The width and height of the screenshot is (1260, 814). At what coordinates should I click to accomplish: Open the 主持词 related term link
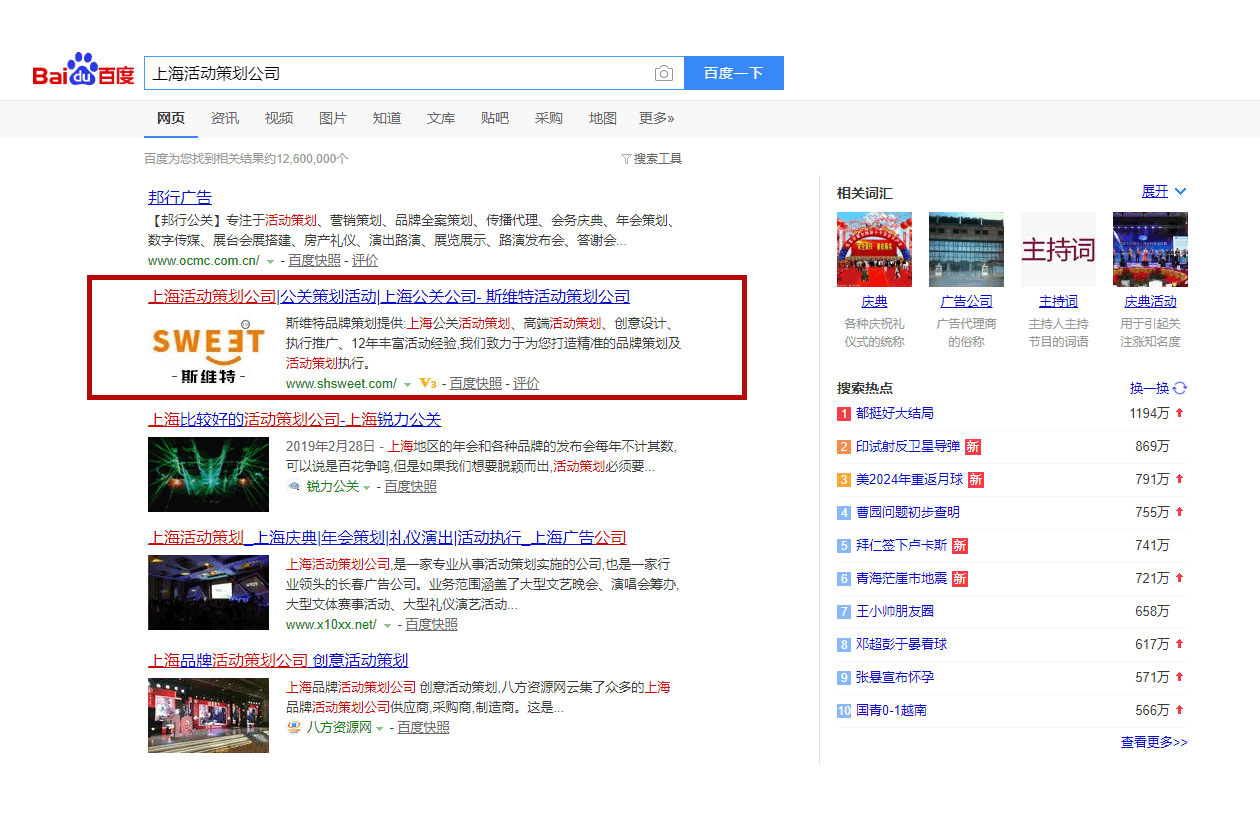pos(1058,301)
